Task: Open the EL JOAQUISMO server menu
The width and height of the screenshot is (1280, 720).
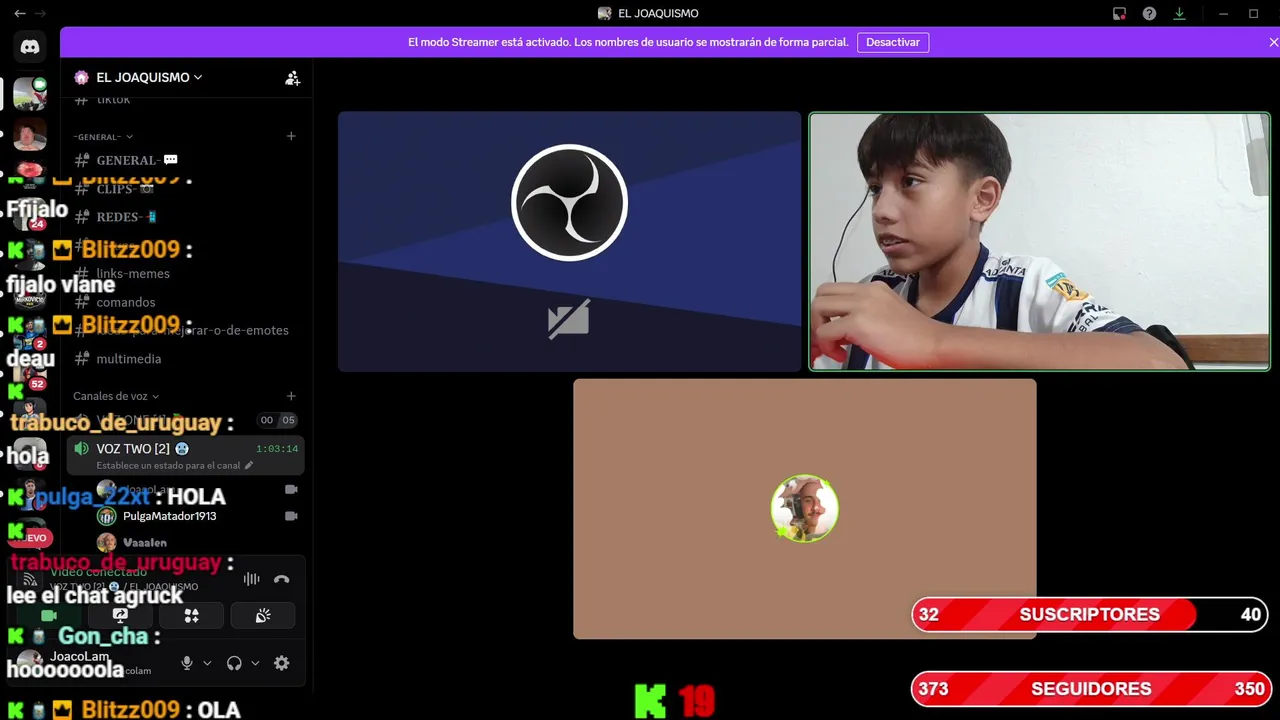Action: (150, 77)
